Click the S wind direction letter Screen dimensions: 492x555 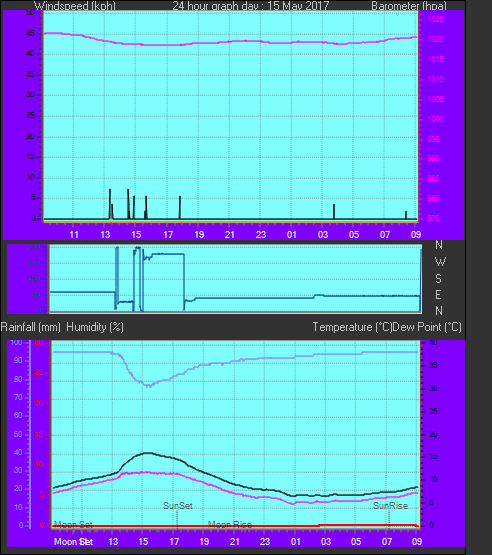(x=439, y=279)
